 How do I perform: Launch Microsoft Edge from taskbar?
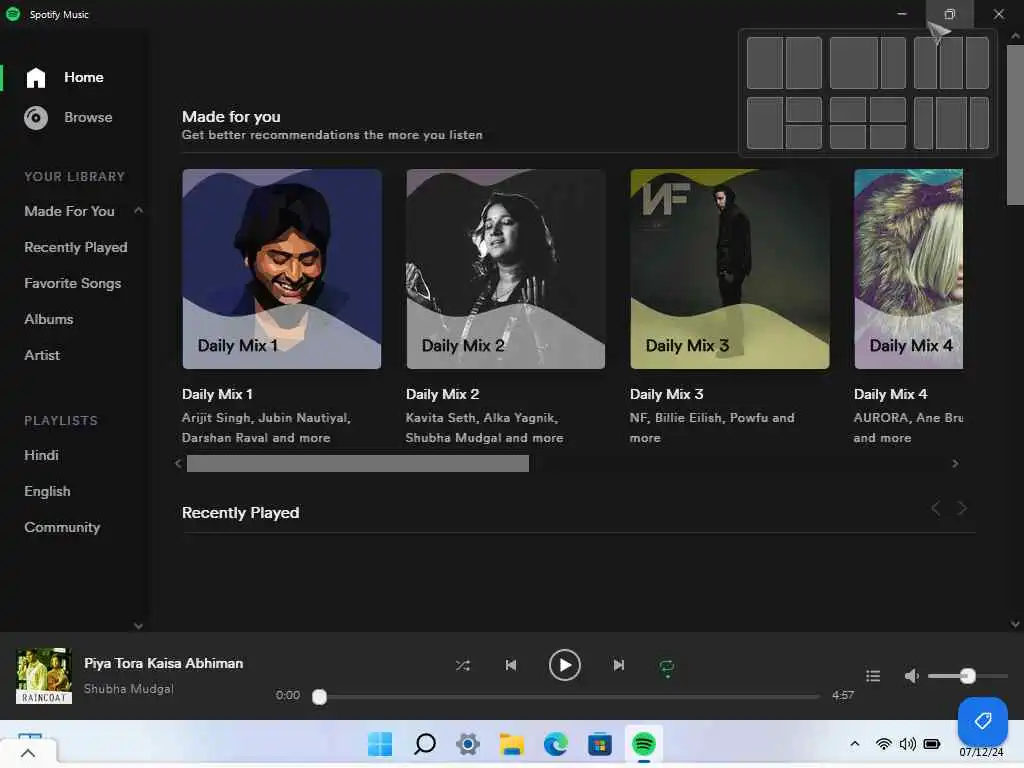pos(556,744)
